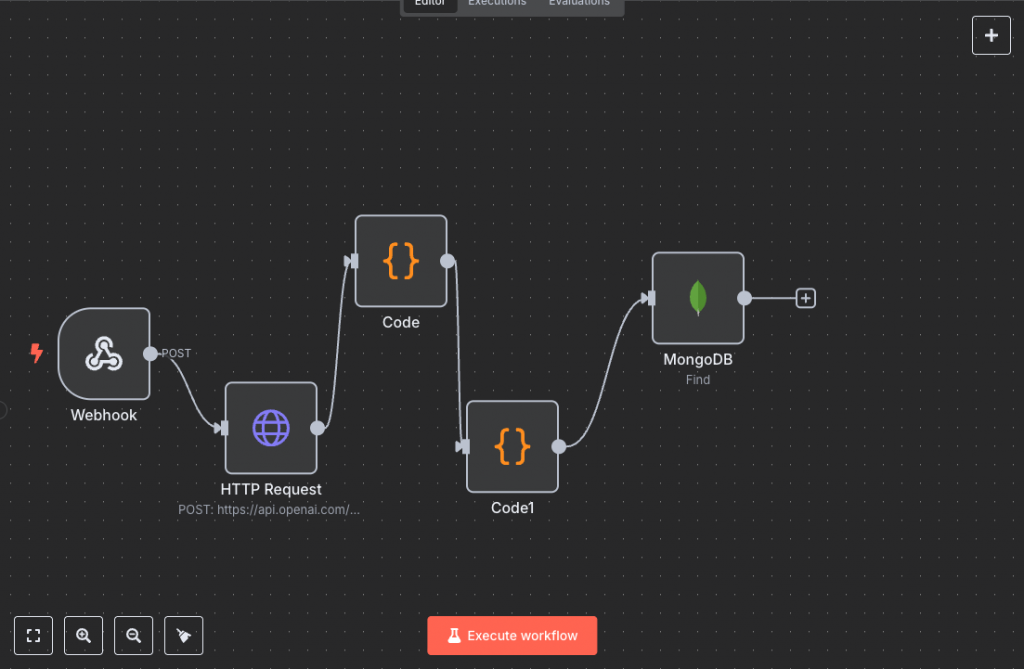Stay on the Editor tab
1024x669 pixels.
[429, 3]
